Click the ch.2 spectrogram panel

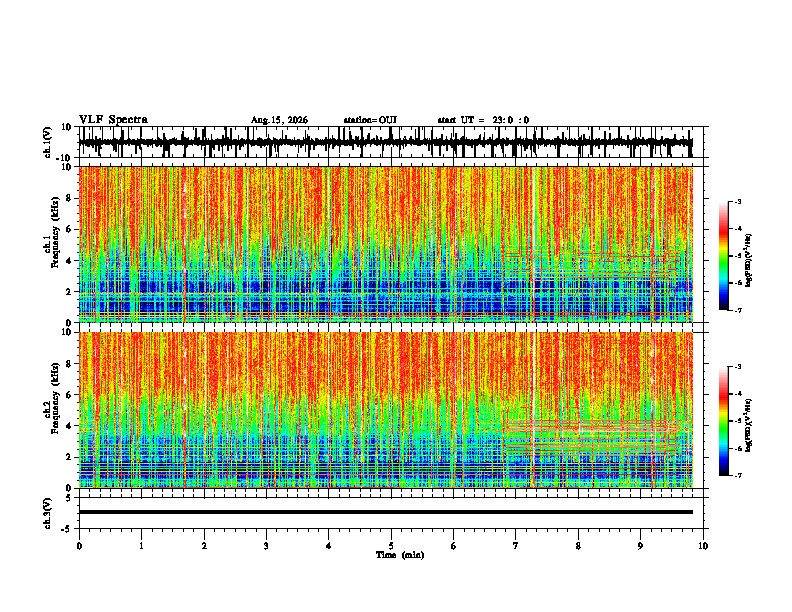tap(385, 410)
